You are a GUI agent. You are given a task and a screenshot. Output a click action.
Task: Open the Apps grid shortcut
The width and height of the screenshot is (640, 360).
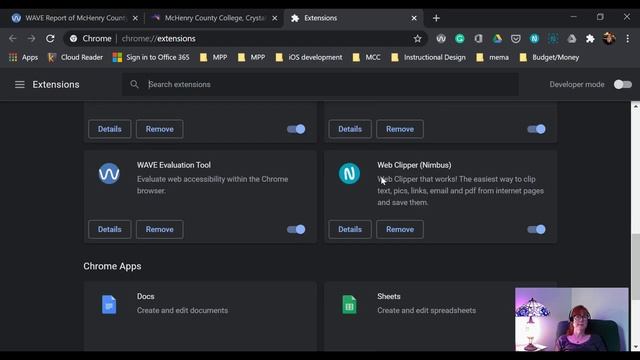tap(23, 58)
